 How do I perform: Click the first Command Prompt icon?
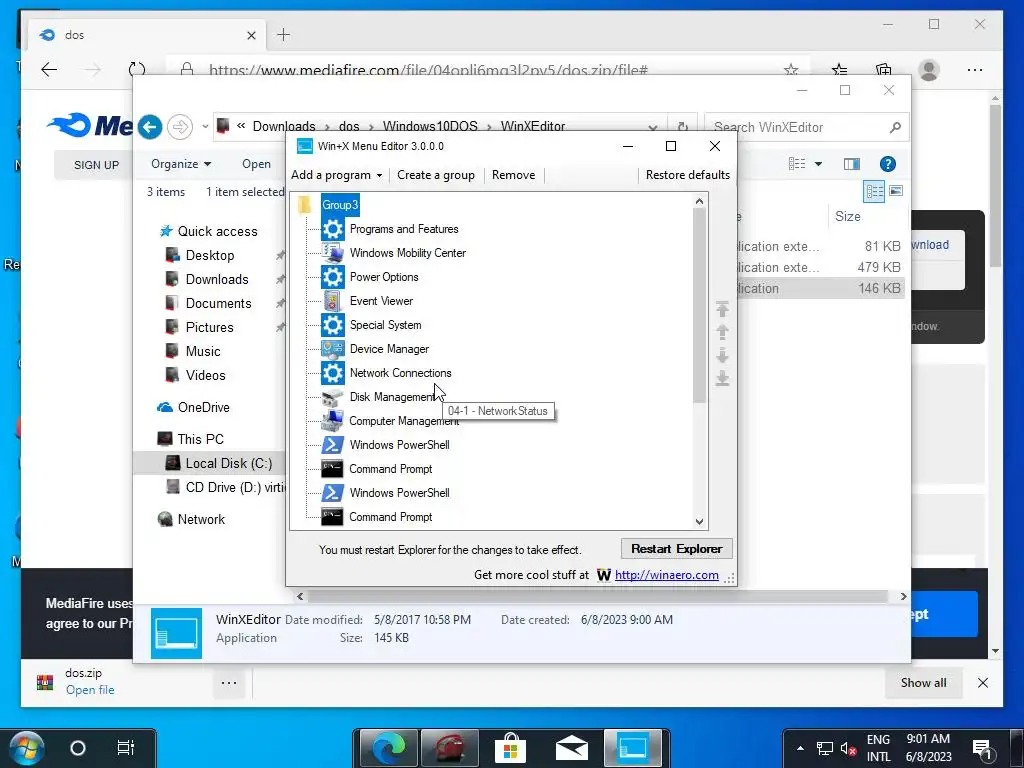[x=332, y=469]
